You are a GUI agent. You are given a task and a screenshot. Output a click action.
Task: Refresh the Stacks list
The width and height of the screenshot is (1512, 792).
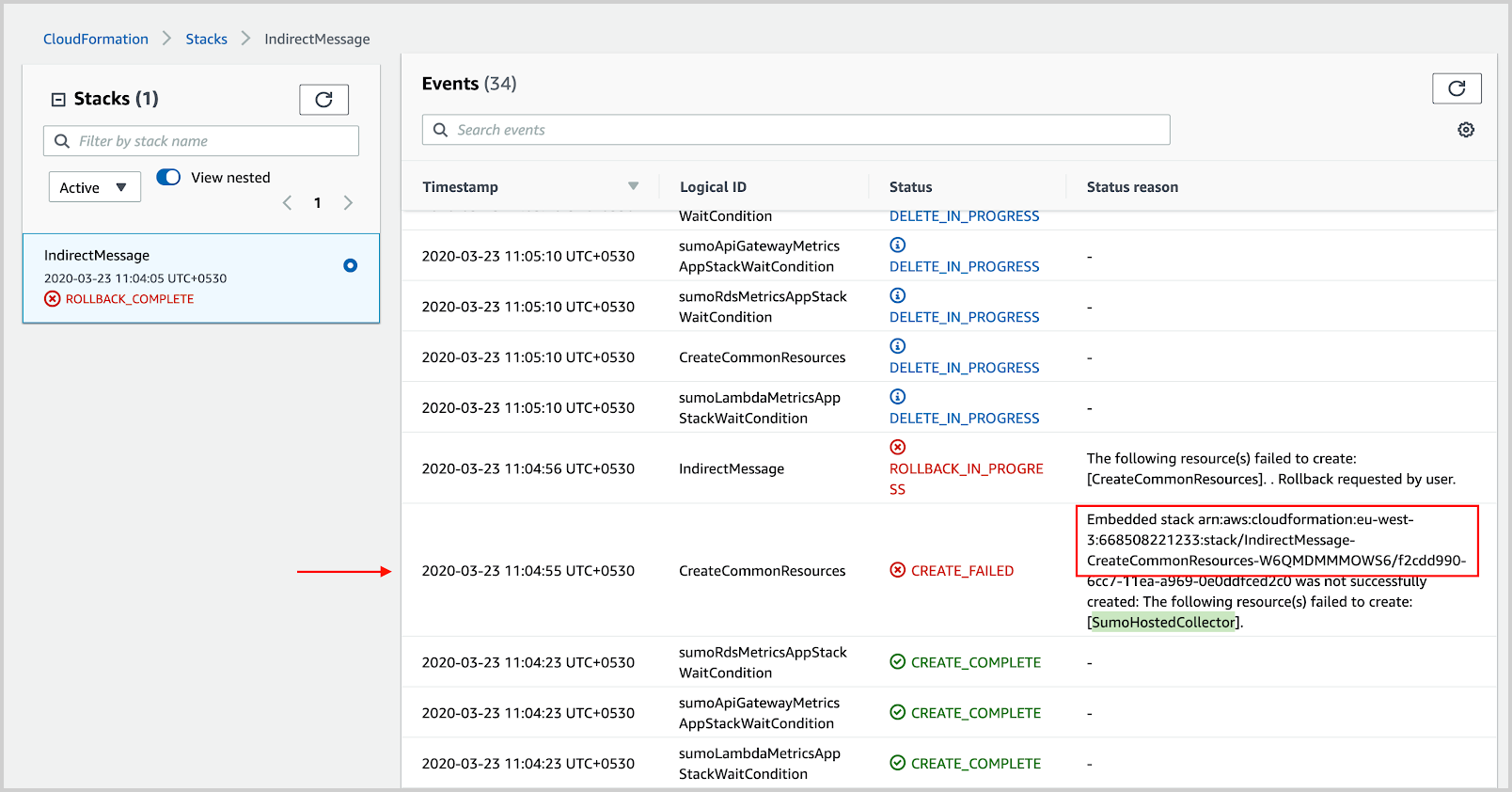click(323, 100)
